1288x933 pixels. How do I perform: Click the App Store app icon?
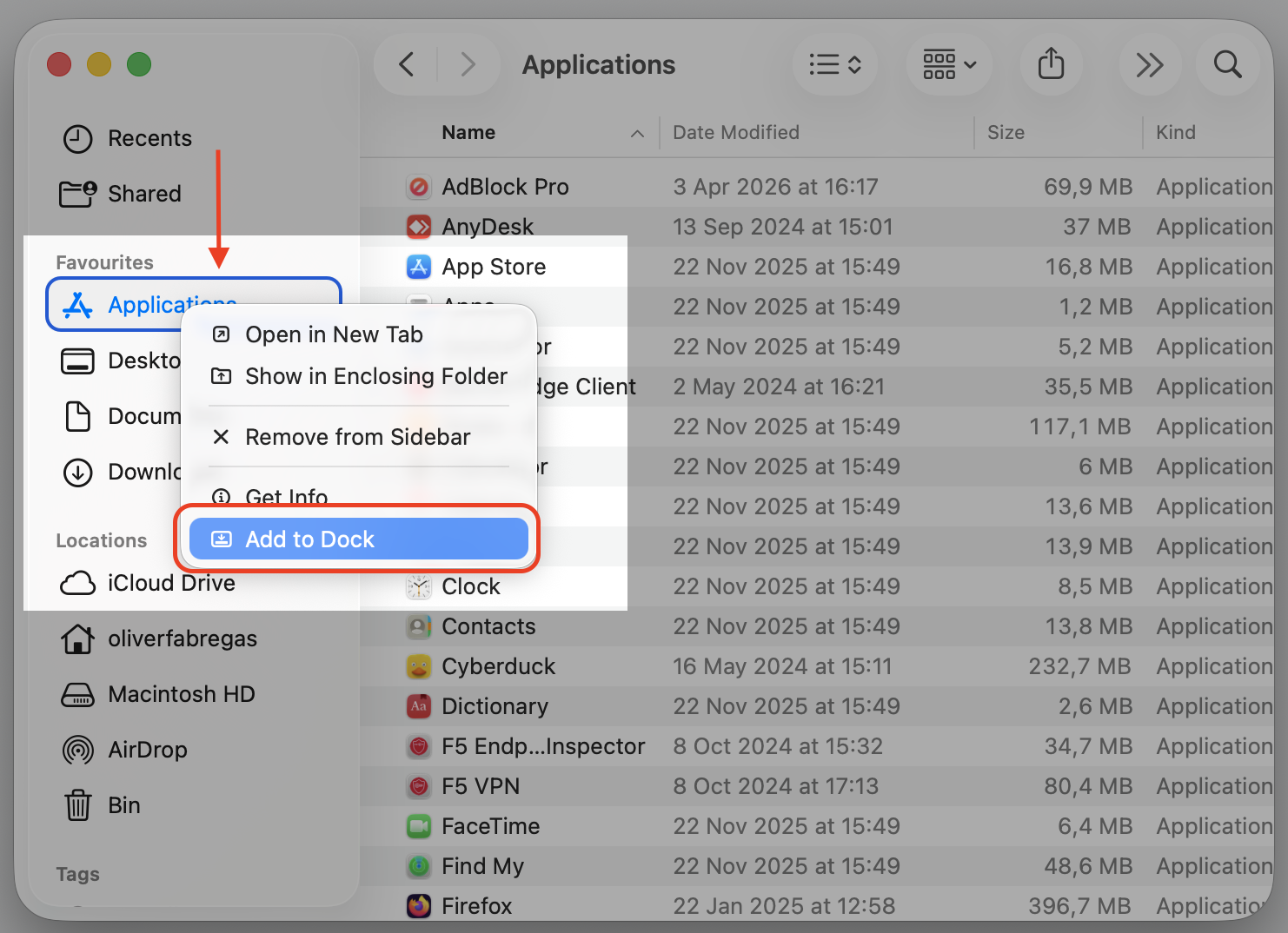tap(419, 267)
